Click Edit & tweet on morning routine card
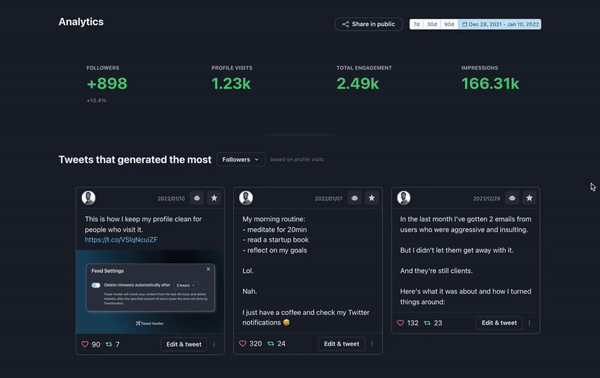This screenshot has height=378, width=600. pyautogui.click(x=341, y=344)
